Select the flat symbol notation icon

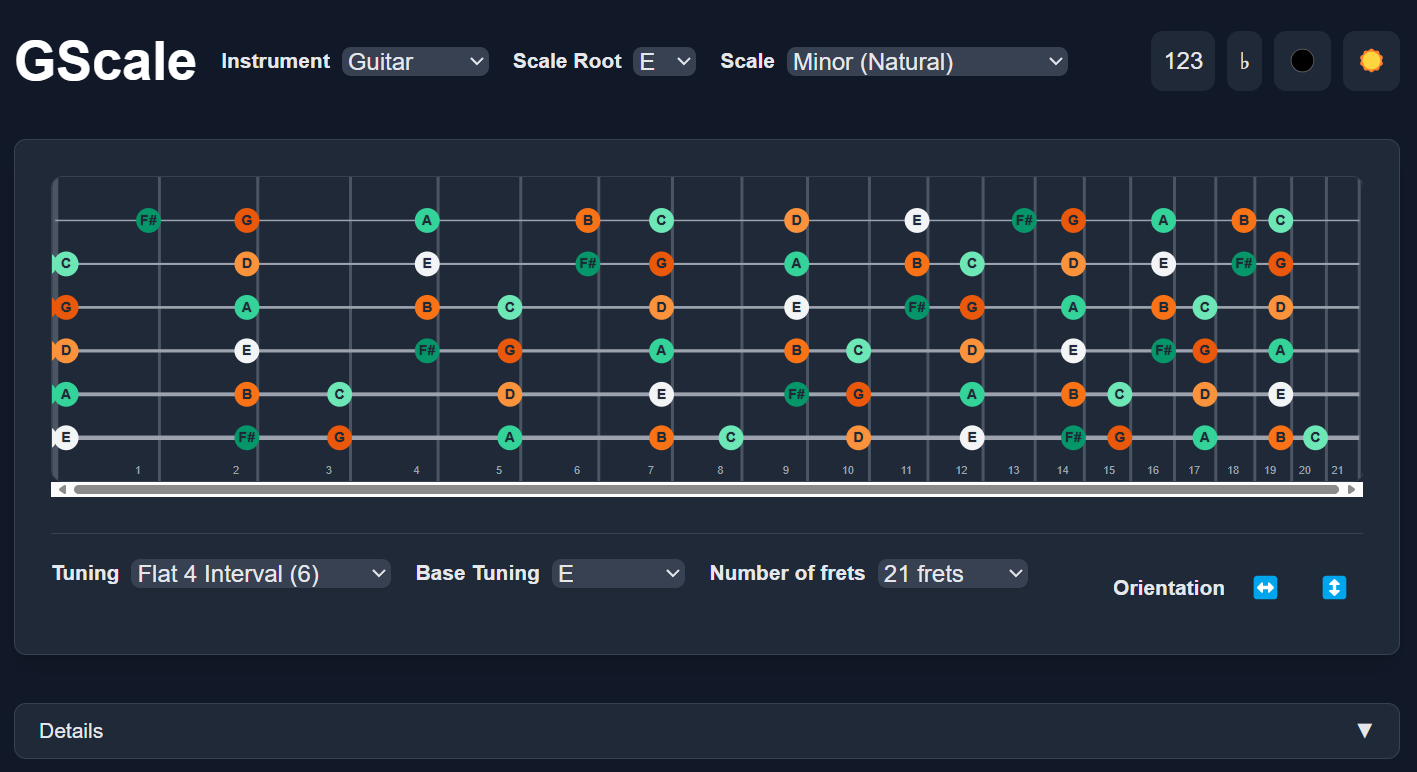pyautogui.click(x=1244, y=60)
